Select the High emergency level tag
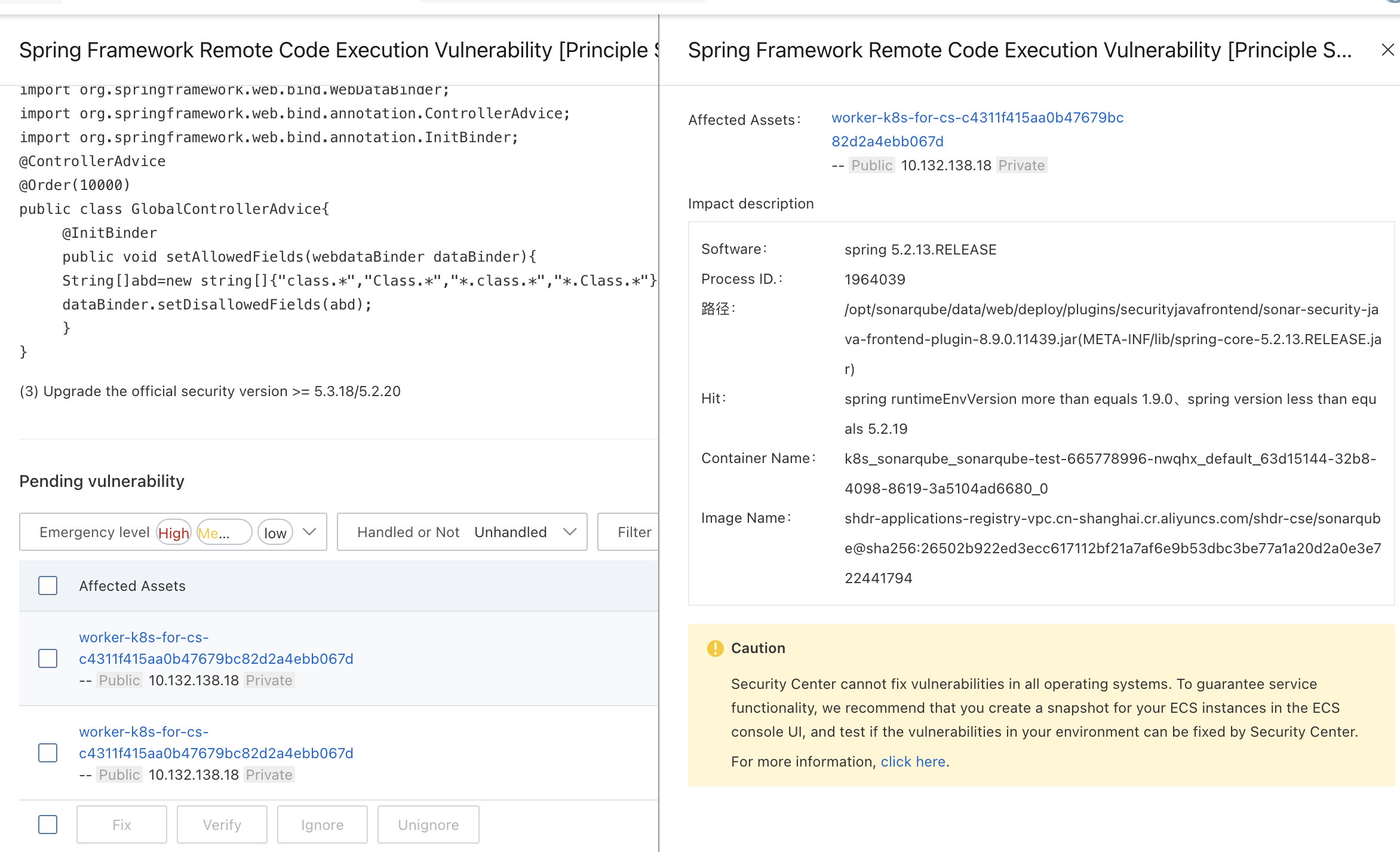1400x852 pixels. coord(174,532)
